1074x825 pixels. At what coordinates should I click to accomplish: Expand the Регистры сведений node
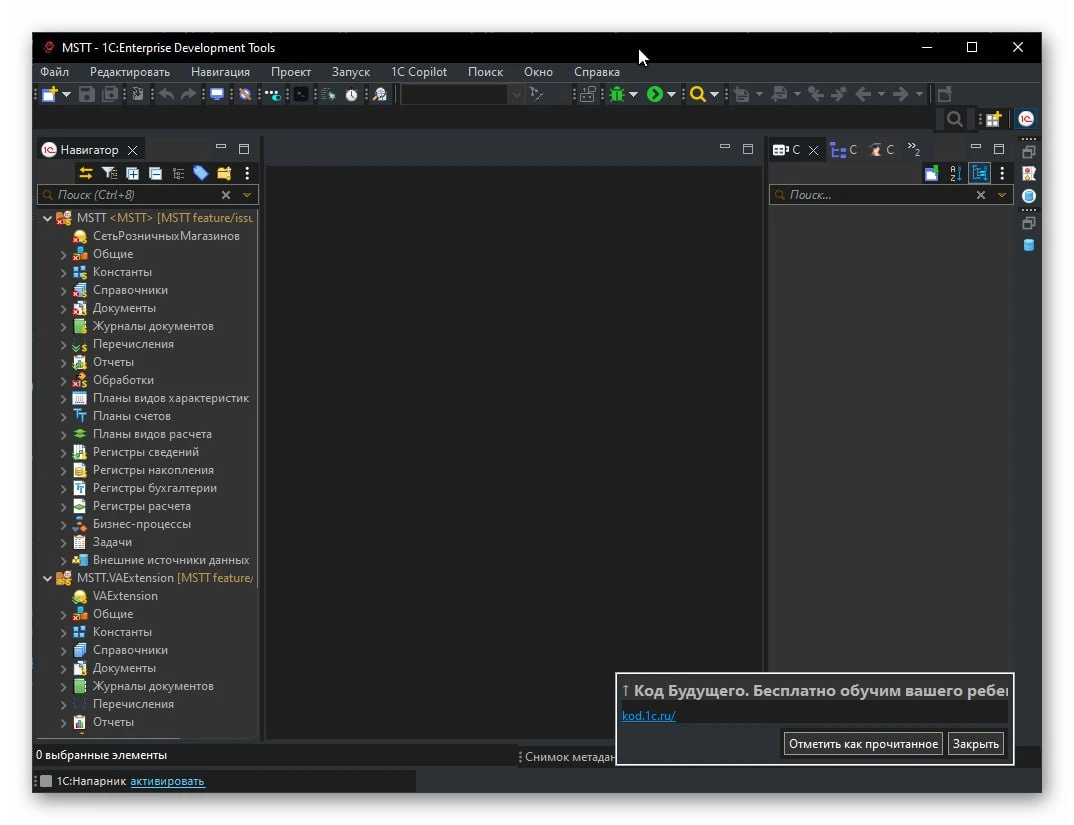[63, 453]
